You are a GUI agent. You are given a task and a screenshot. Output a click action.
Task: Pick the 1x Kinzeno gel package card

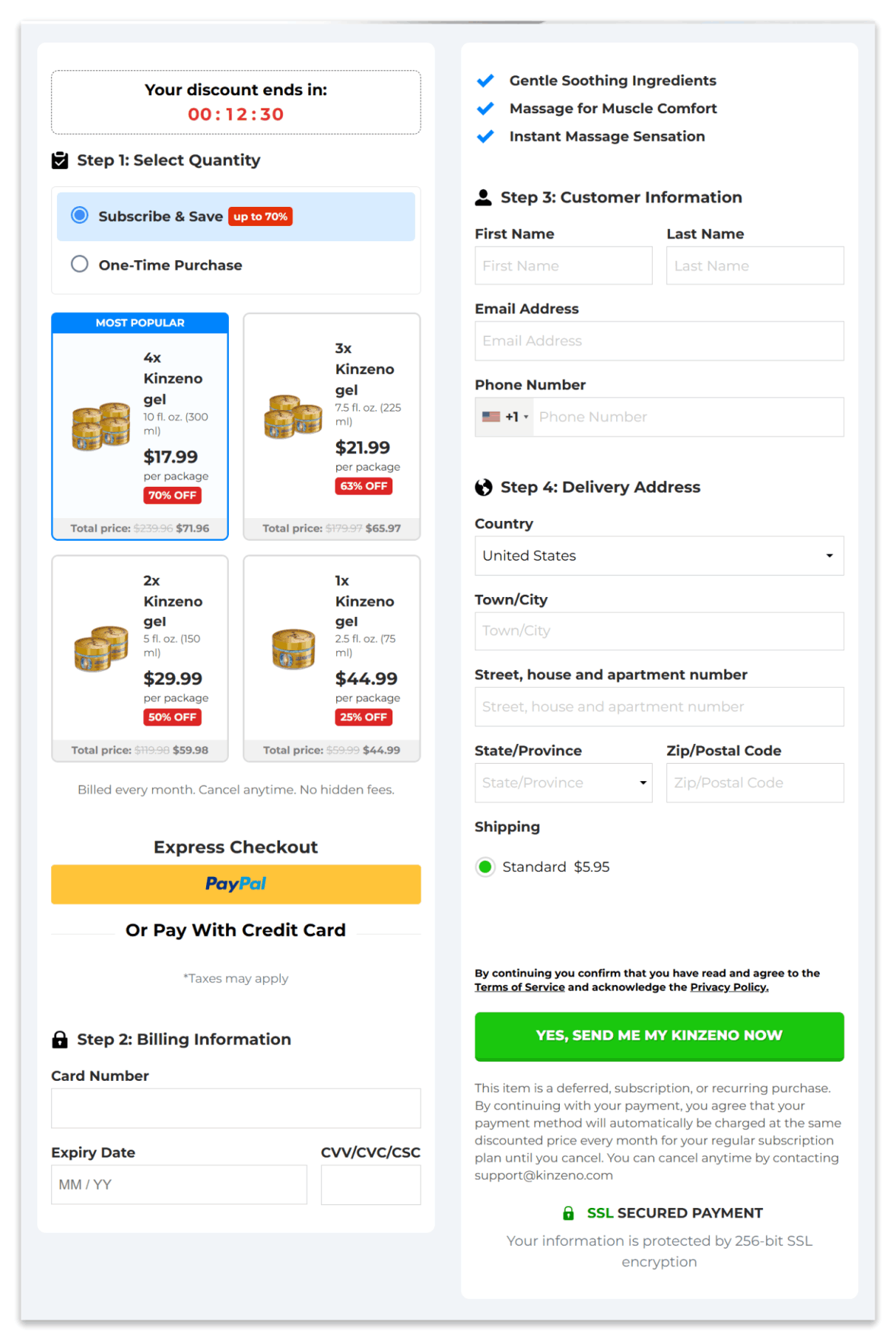pyautogui.click(x=332, y=659)
